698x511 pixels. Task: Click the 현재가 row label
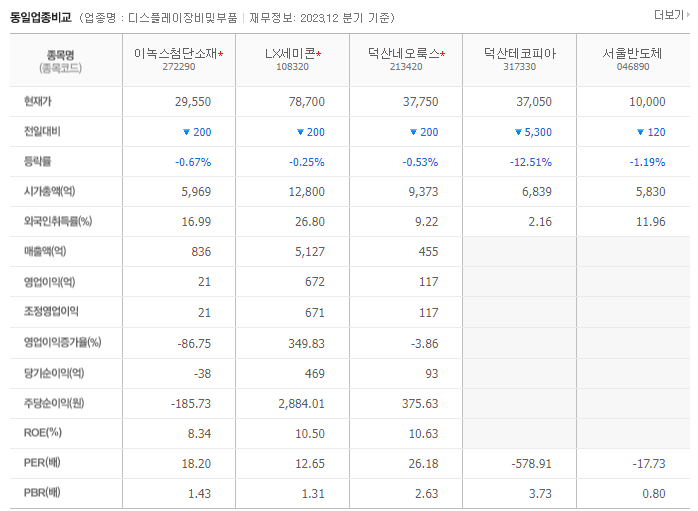[37, 101]
